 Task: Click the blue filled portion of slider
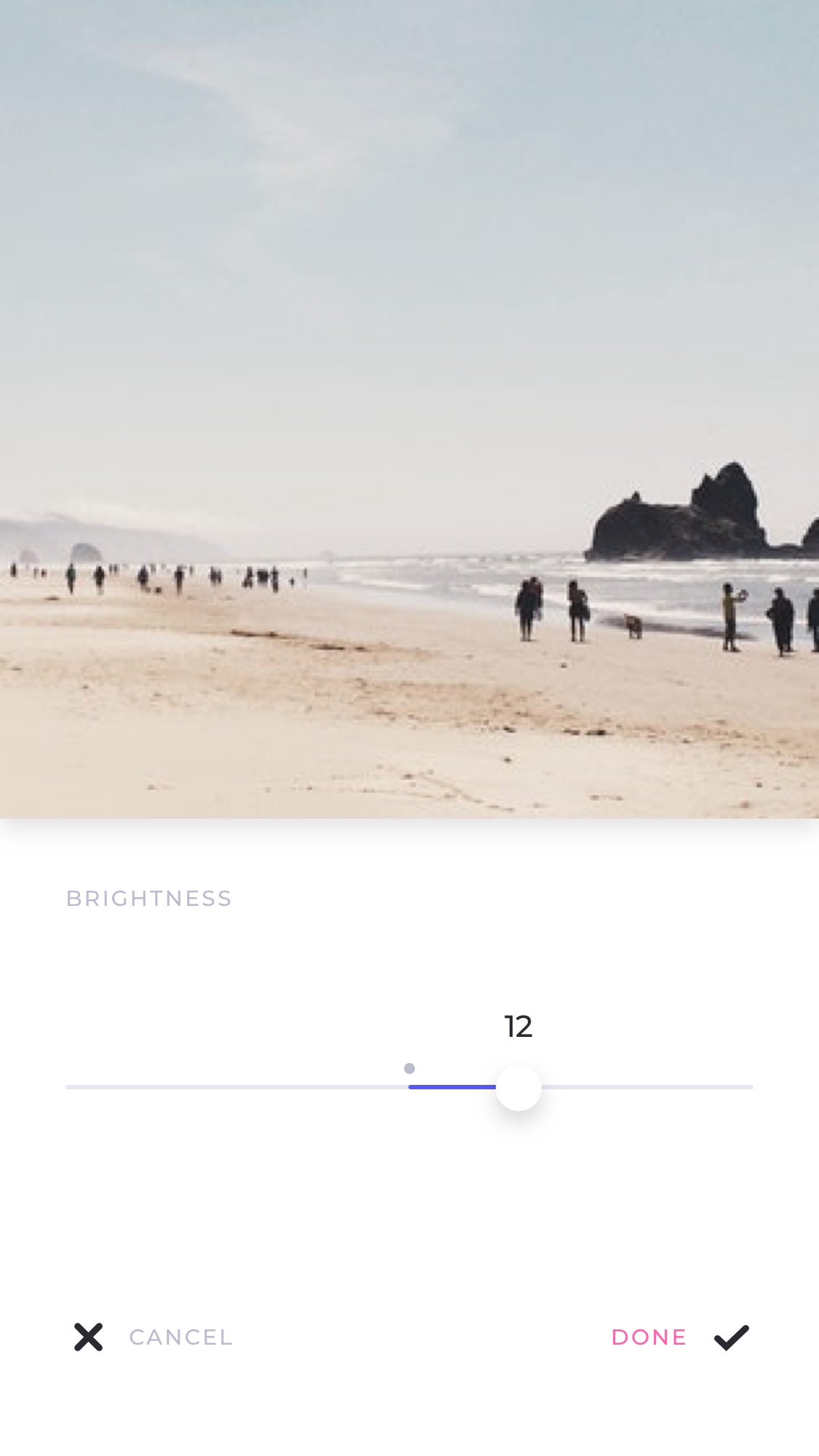(452, 1087)
